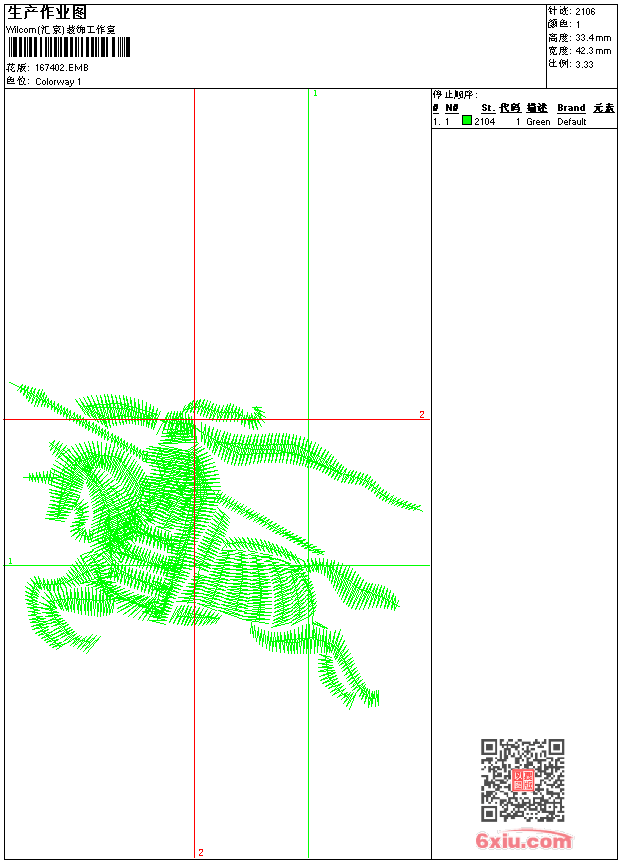Select the 描述 column header
620x860 pixels.
[x=537, y=108]
